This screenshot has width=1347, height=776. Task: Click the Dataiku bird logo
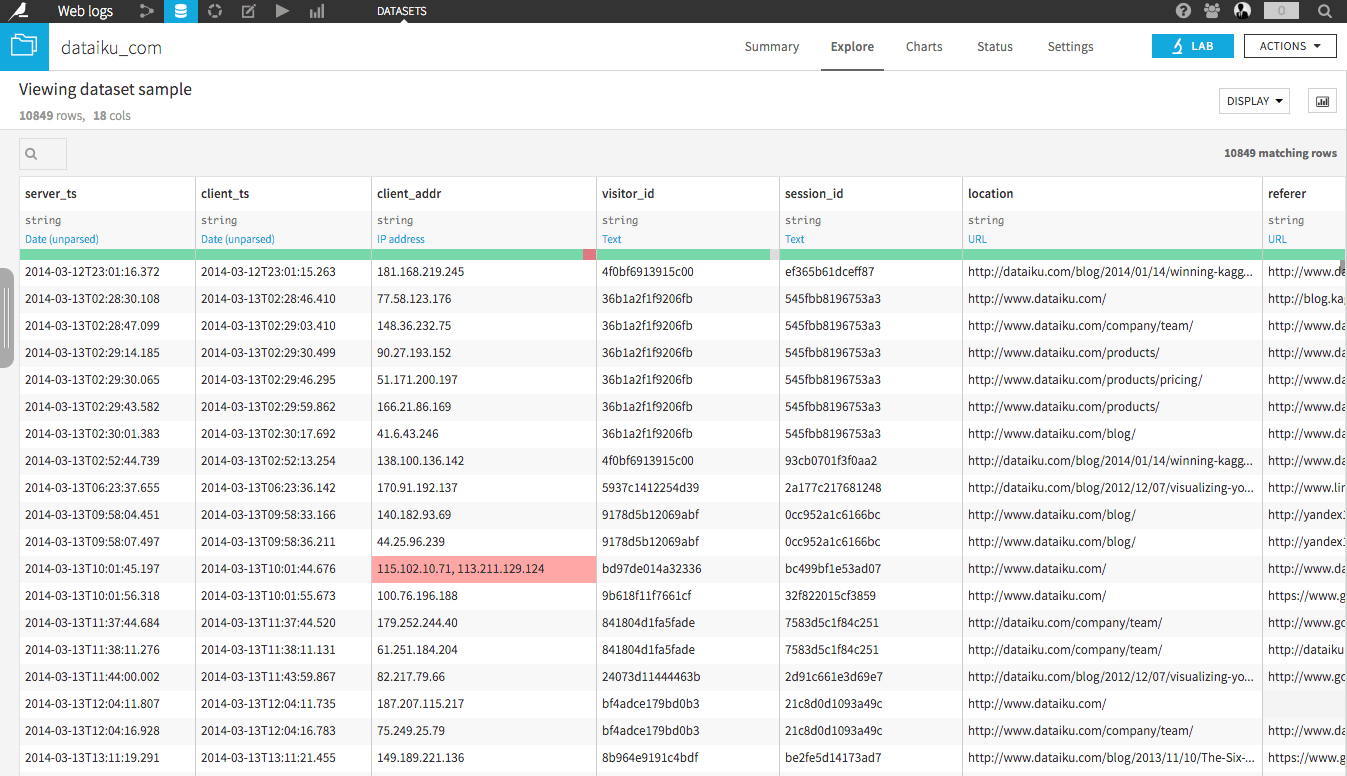click(x=17, y=11)
